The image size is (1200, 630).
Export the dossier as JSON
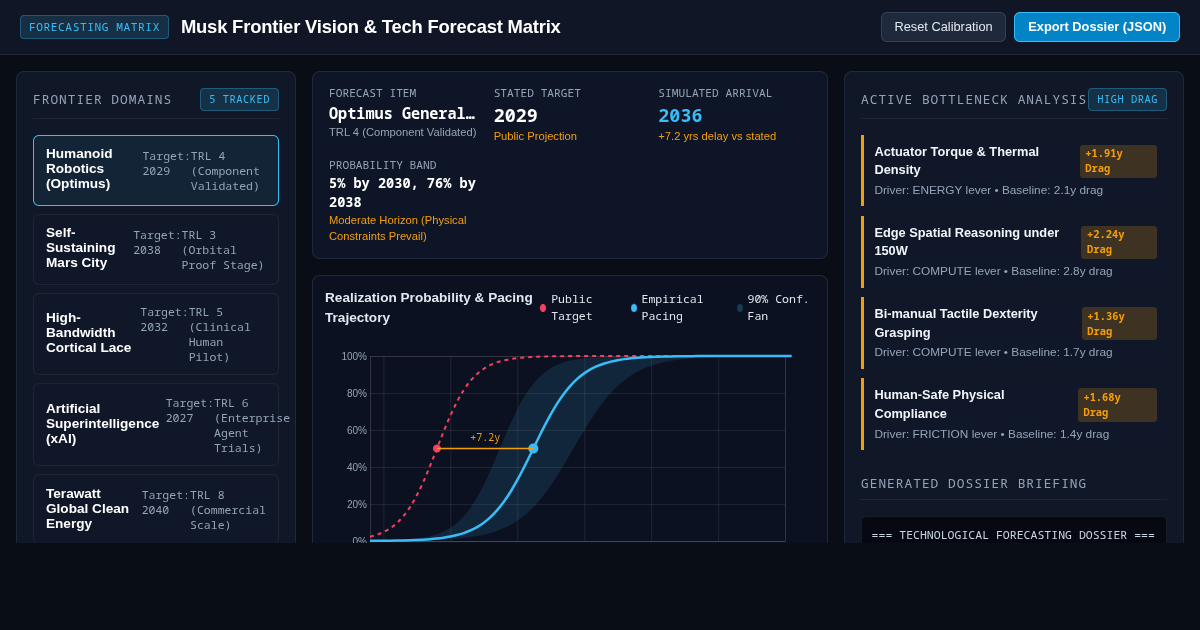(1097, 27)
